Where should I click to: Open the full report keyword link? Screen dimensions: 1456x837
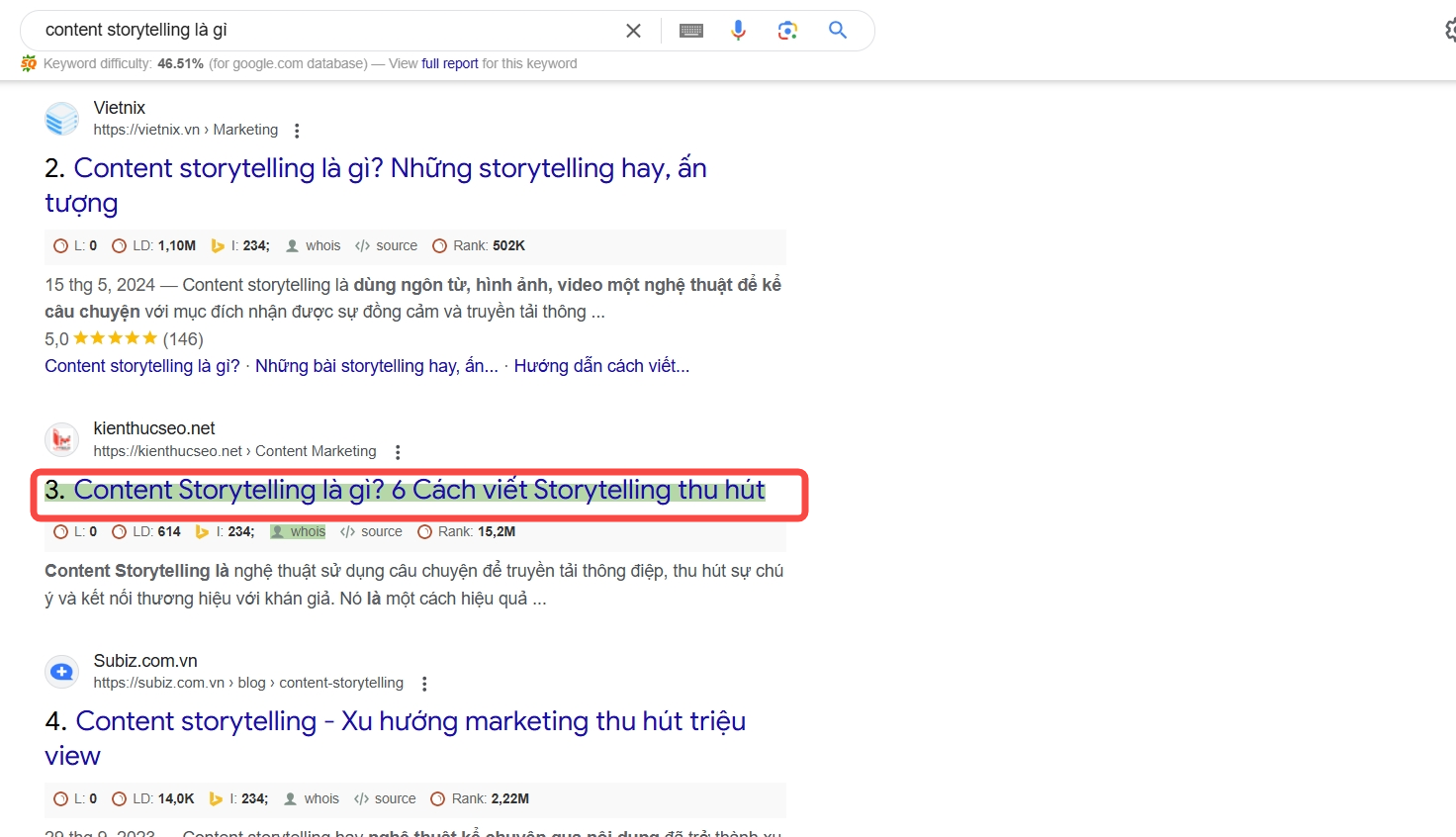click(x=450, y=63)
